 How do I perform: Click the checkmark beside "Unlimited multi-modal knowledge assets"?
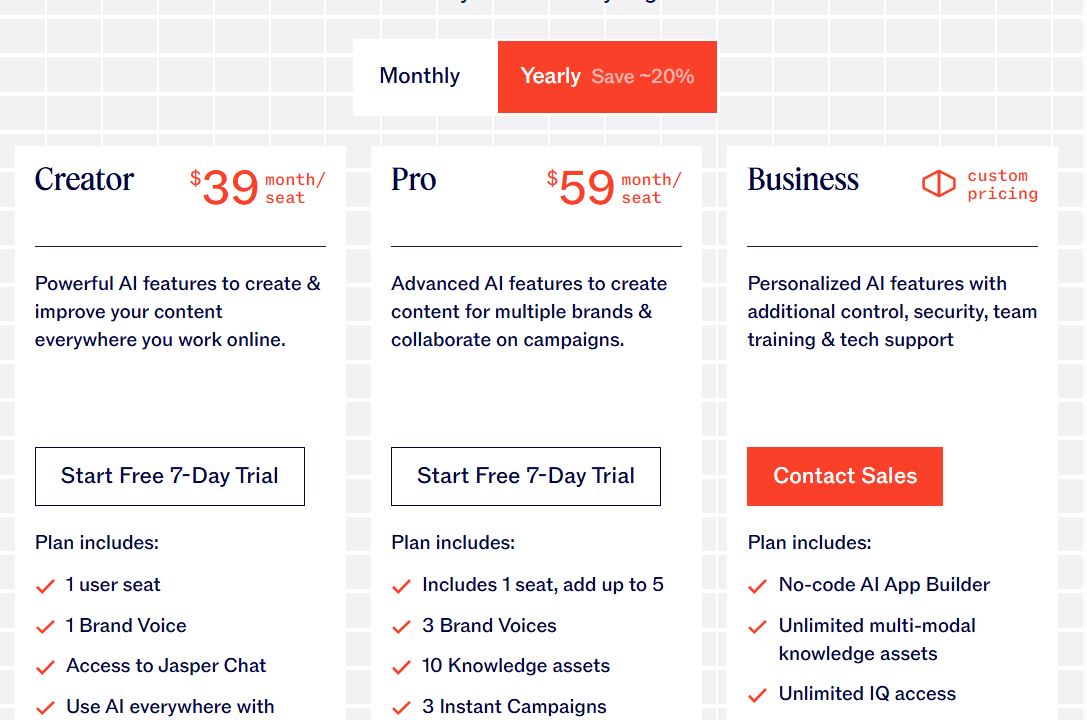pyautogui.click(x=757, y=627)
